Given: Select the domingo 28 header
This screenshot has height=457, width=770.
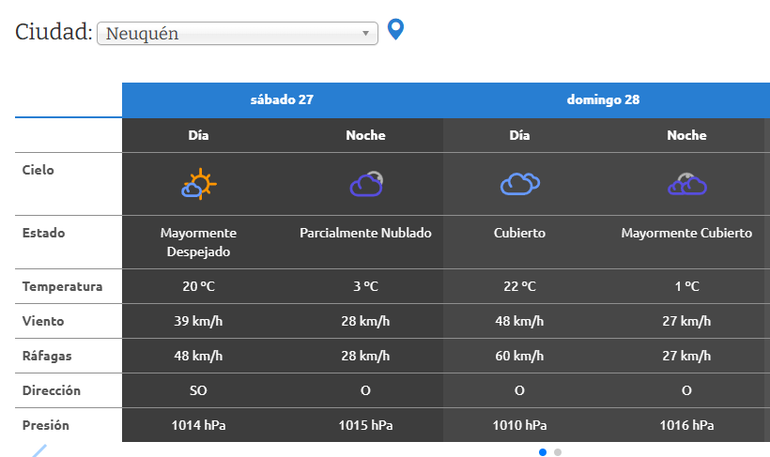Looking at the screenshot, I should [603, 100].
